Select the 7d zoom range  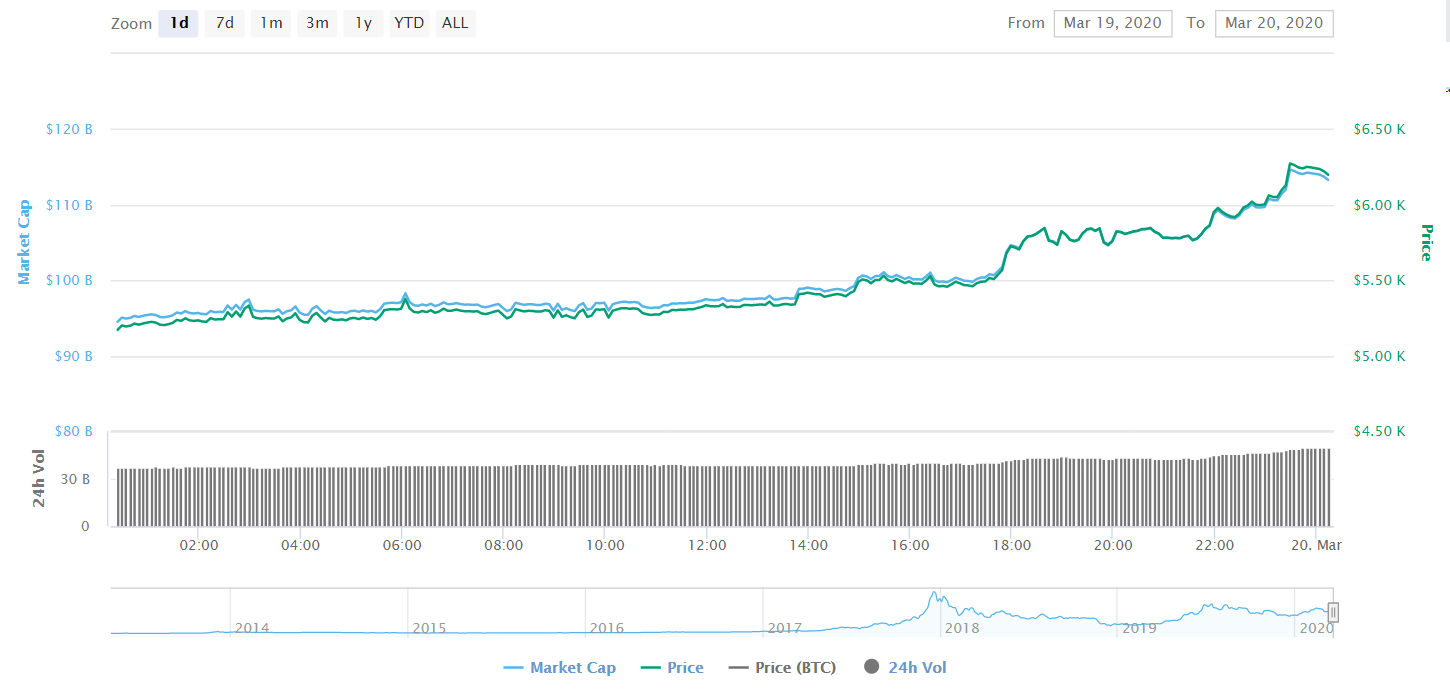pos(224,23)
